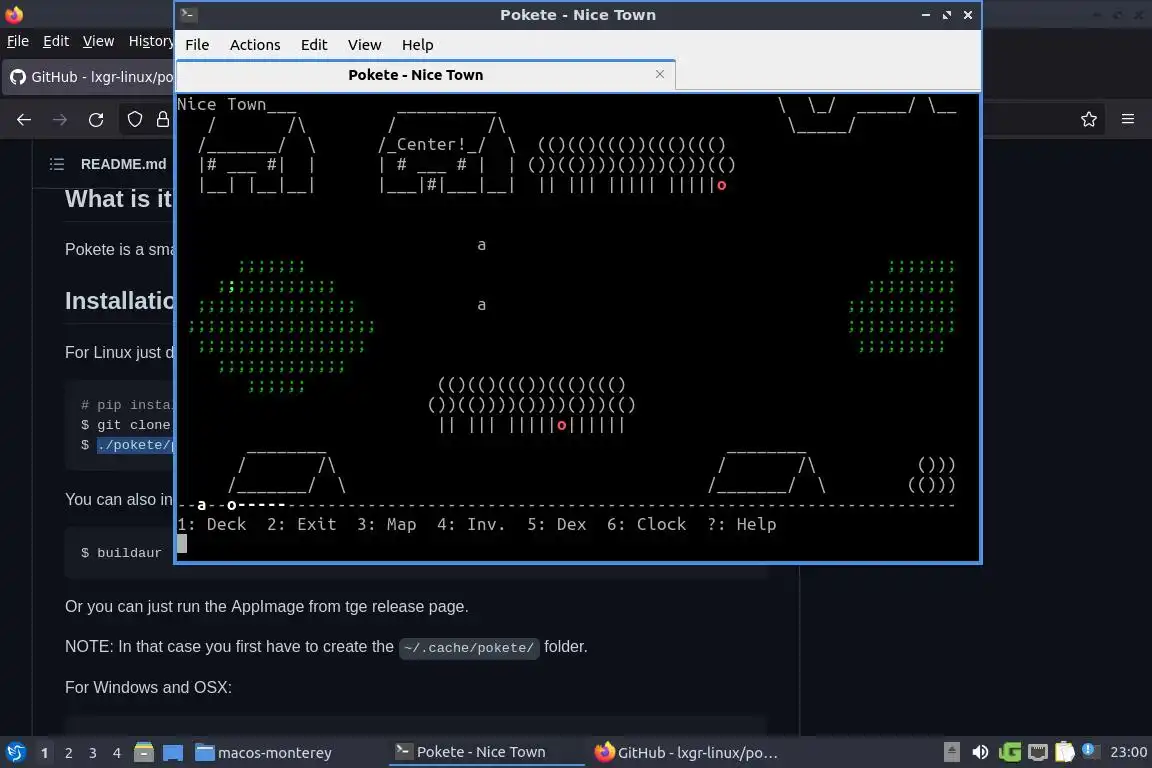
Task: Open the system start menu icon
Action: point(15,752)
